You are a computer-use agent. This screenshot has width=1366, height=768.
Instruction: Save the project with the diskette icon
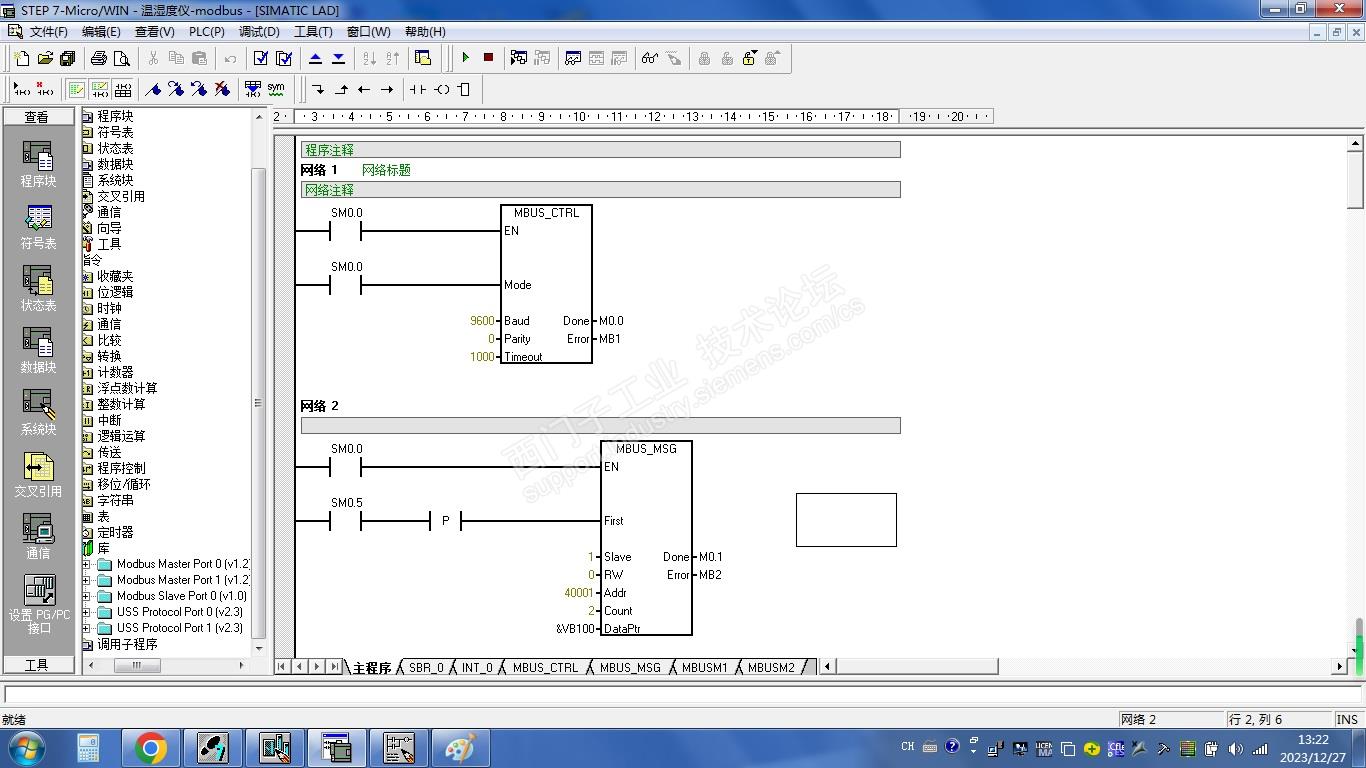(x=68, y=58)
